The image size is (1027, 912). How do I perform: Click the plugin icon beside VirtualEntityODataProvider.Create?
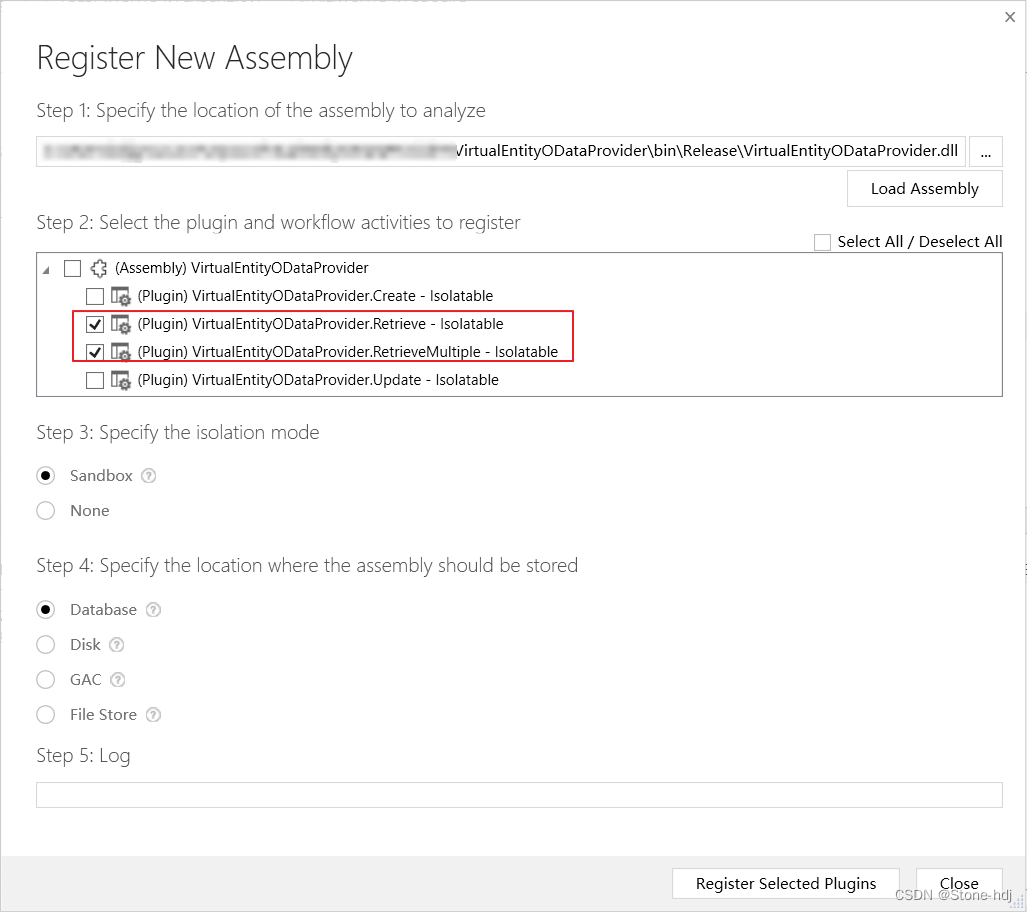click(x=120, y=296)
